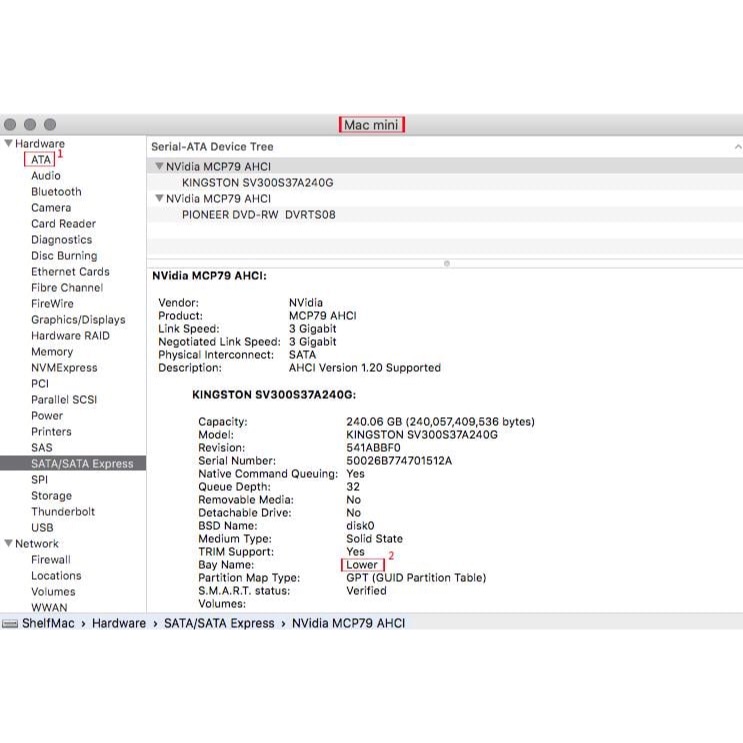This screenshot has height=743, width=743.
Task: Click the Medium Type value Solid State
Action: tap(374, 539)
